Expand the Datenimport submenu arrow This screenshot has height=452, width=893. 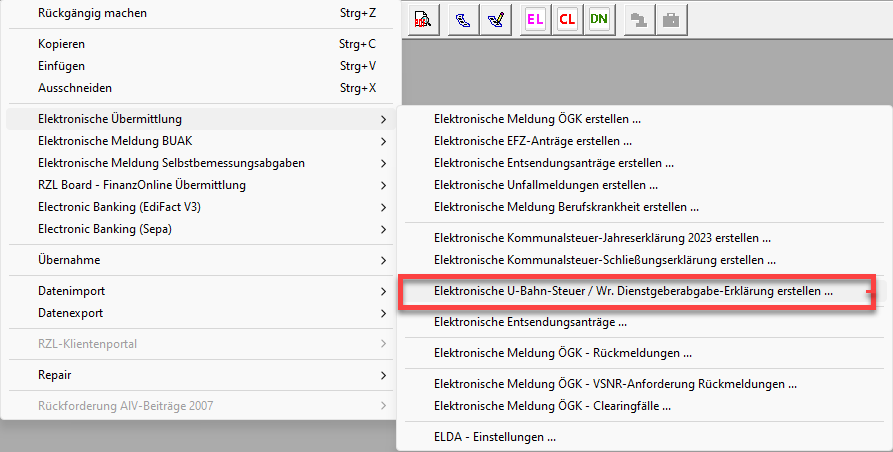pyautogui.click(x=383, y=291)
